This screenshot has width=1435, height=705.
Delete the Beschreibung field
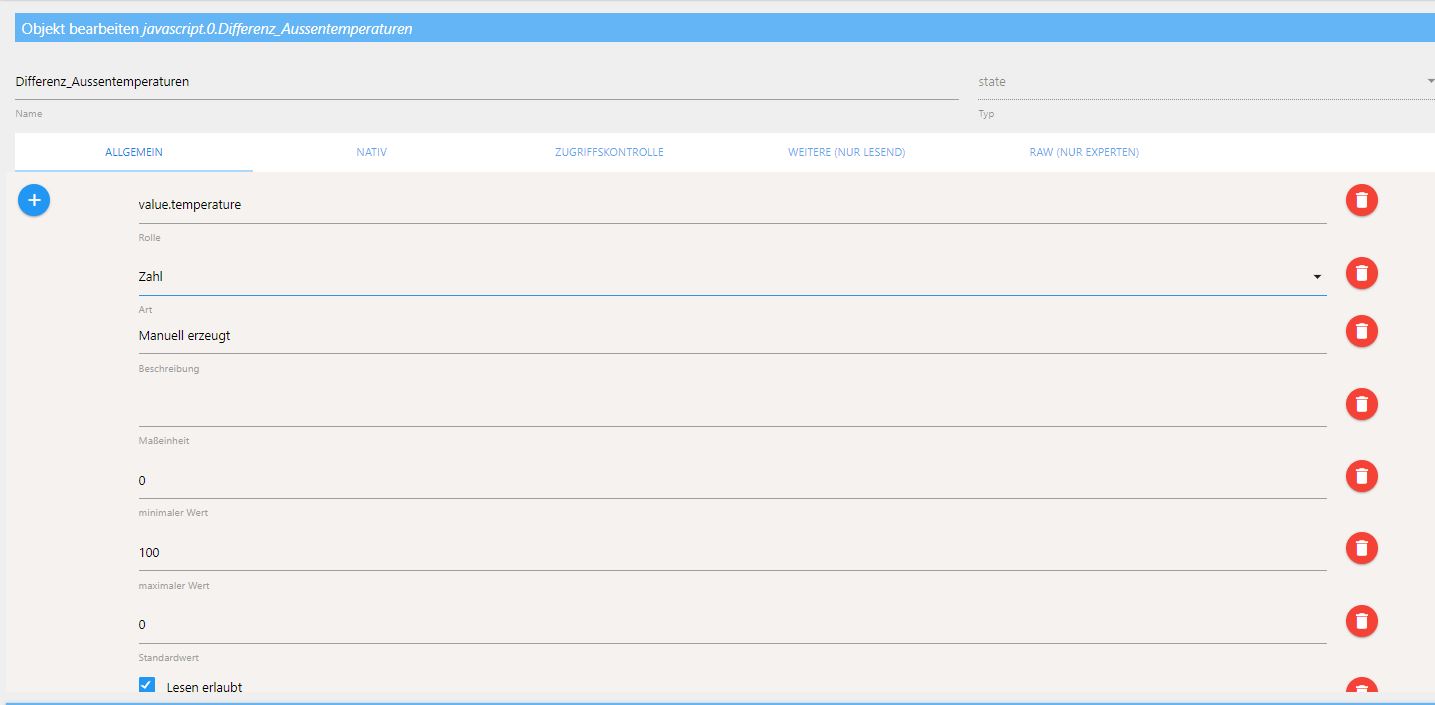click(1361, 331)
